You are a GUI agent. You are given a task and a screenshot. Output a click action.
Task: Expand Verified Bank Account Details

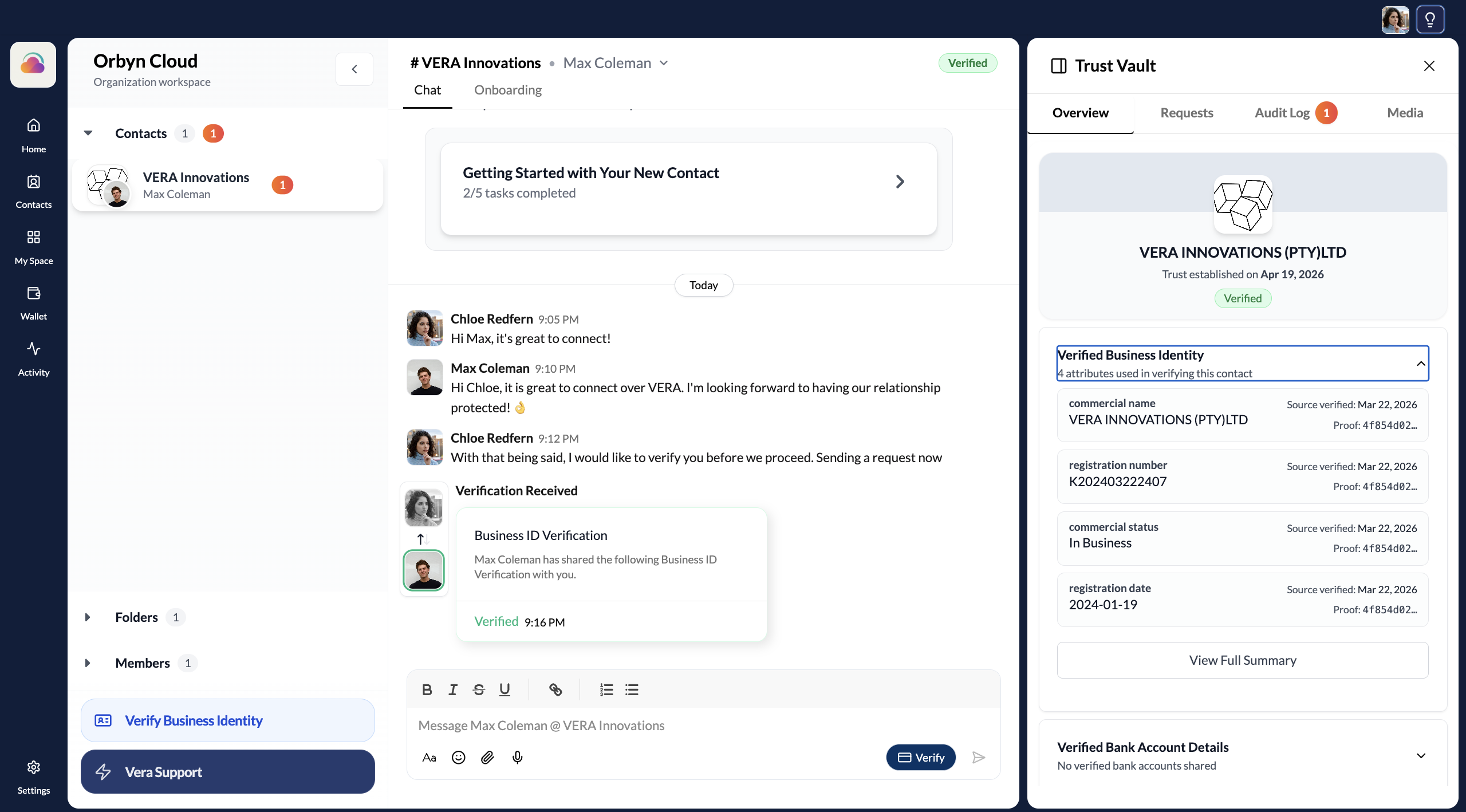[x=1421, y=755]
